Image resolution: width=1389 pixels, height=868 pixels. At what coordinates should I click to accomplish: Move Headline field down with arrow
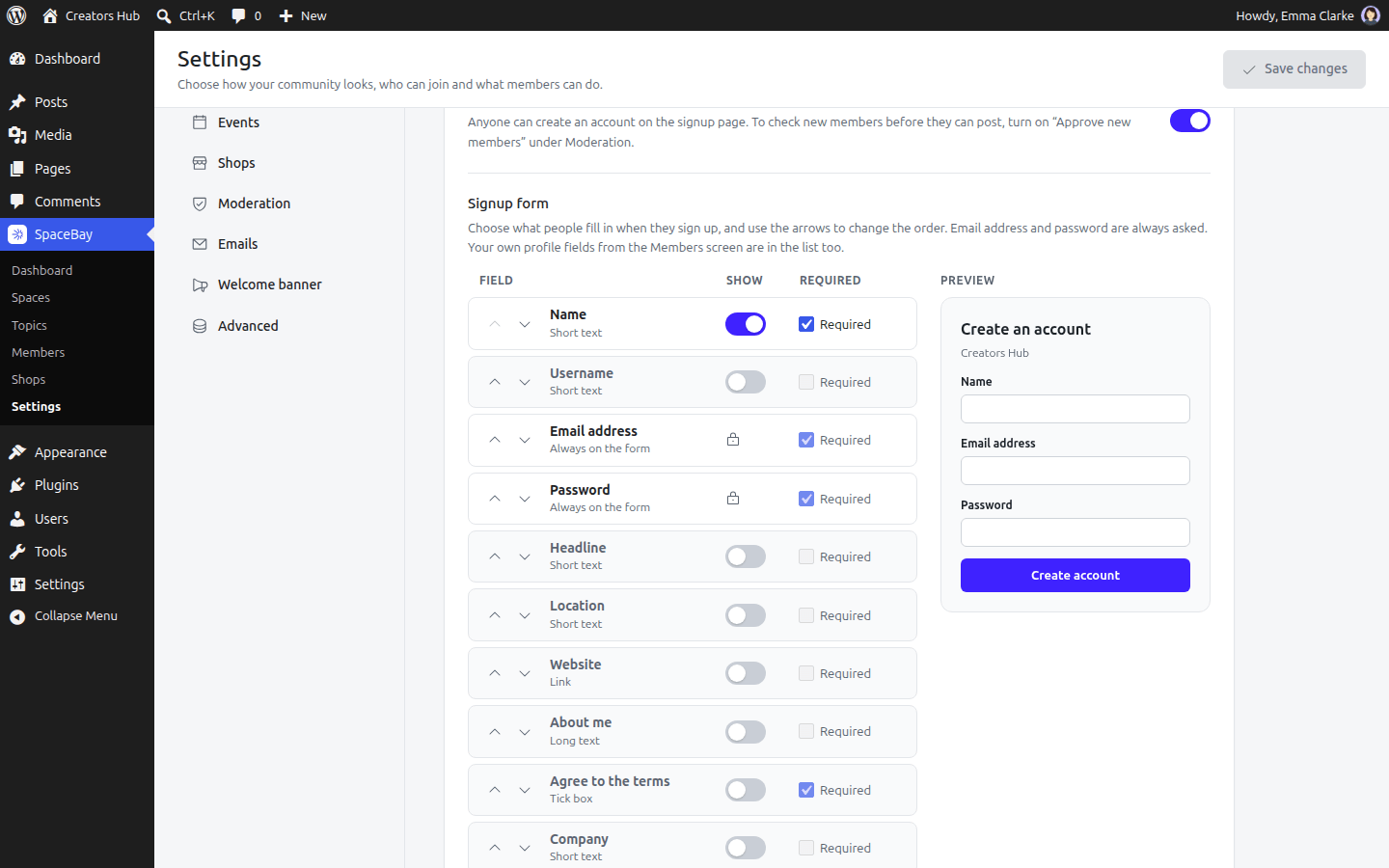(x=525, y=556)
